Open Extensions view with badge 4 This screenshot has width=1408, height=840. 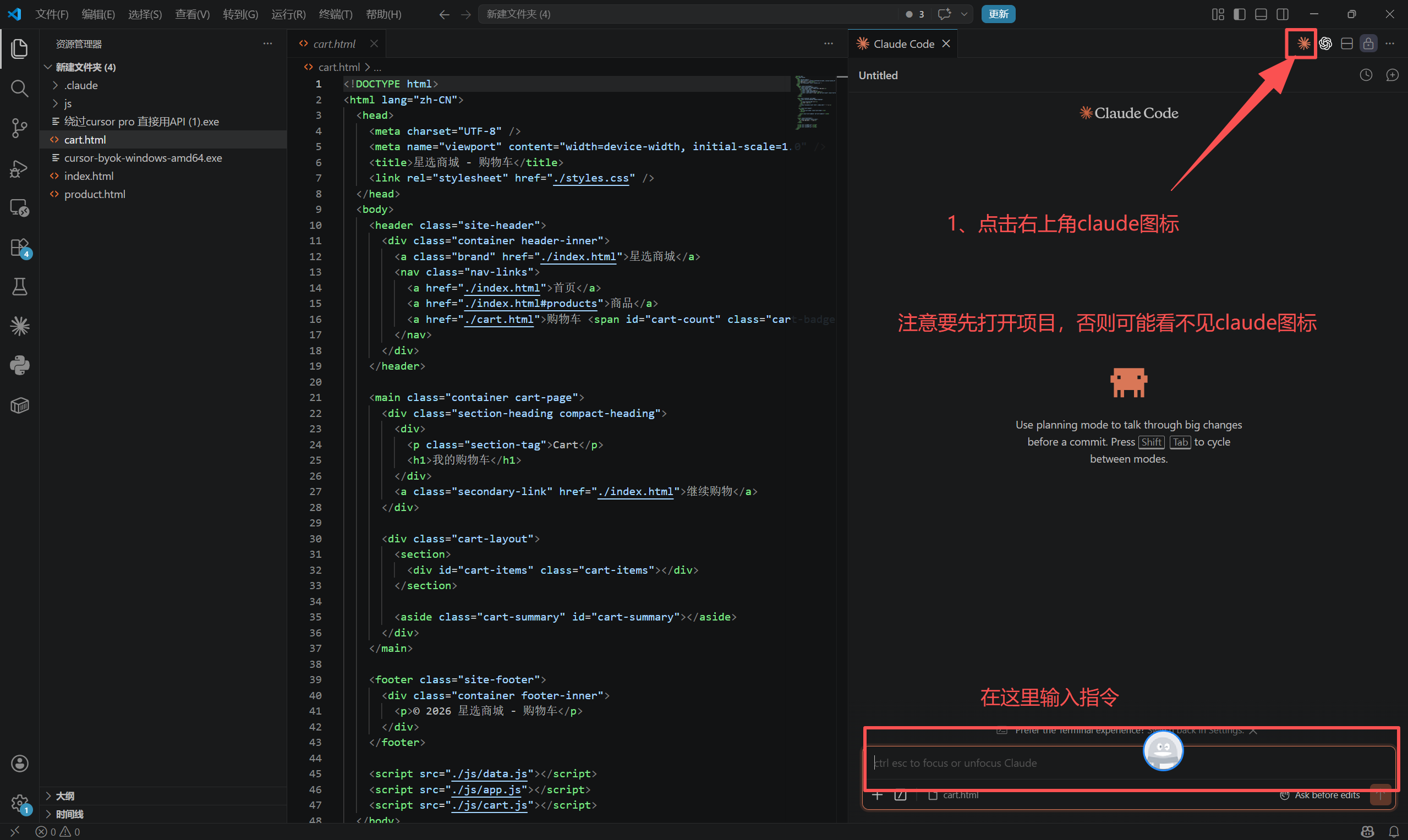tap(19, 248)
